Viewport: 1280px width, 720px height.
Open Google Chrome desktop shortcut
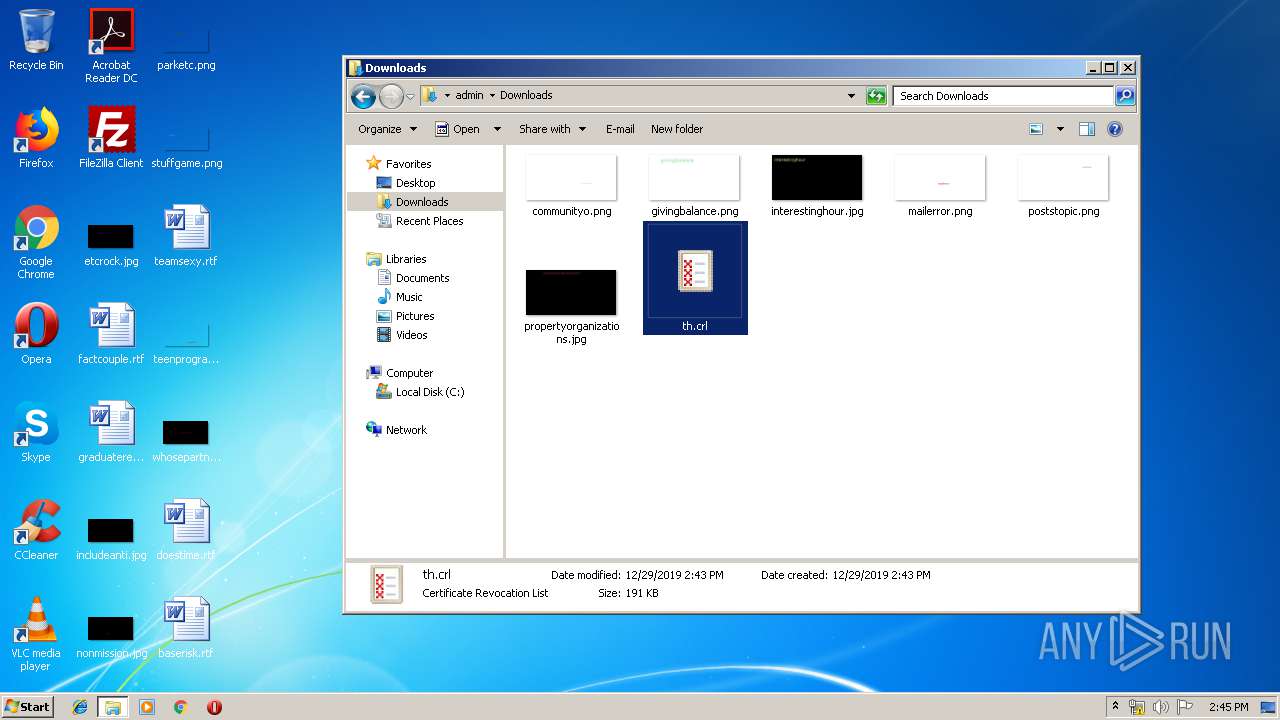[x=36, y=242]
